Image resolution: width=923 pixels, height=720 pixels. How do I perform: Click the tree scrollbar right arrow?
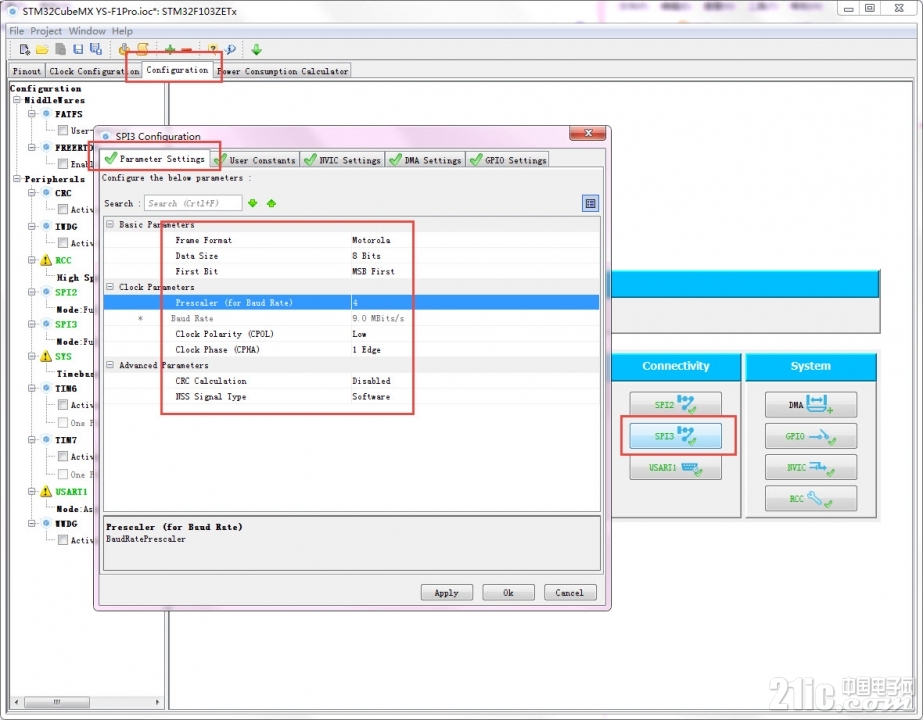[157, 702]
